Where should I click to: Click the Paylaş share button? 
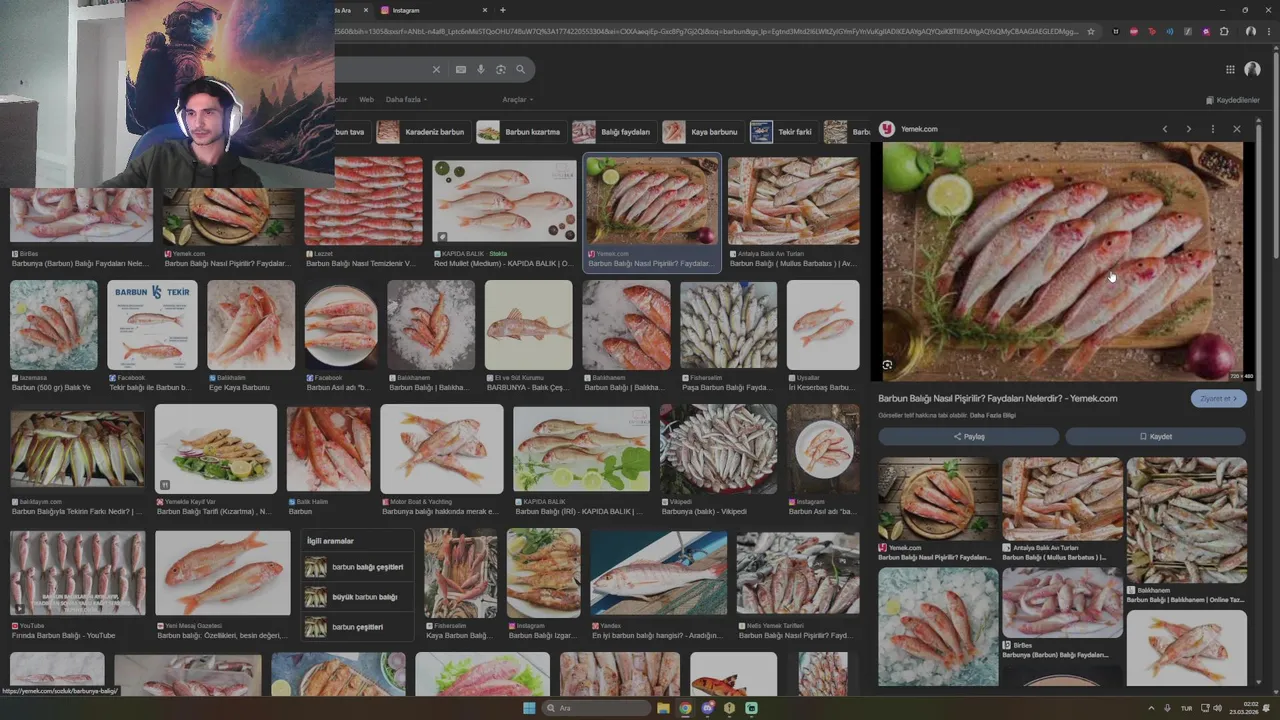click(x=968, y=436)
